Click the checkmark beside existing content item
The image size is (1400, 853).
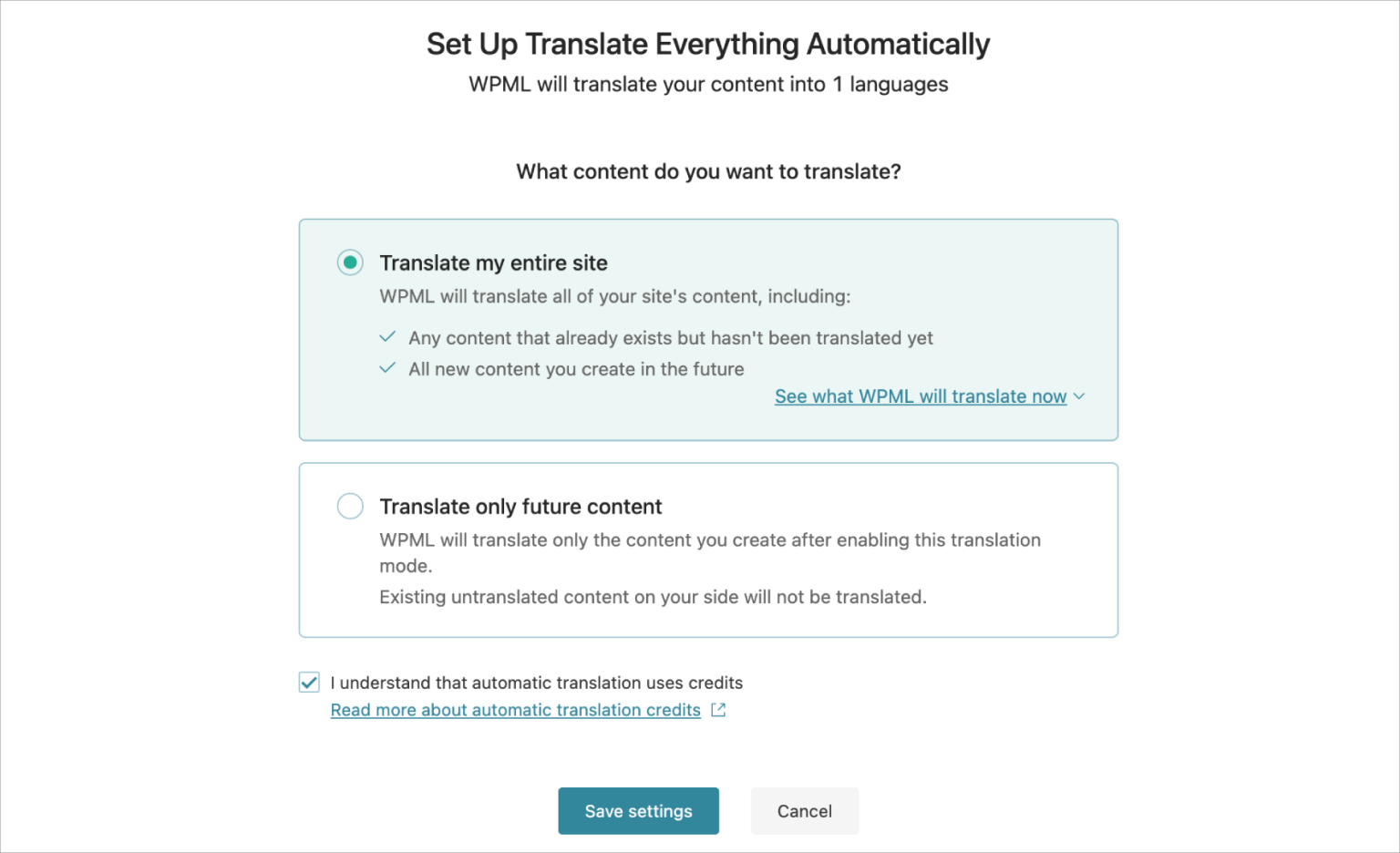[386, 336]
